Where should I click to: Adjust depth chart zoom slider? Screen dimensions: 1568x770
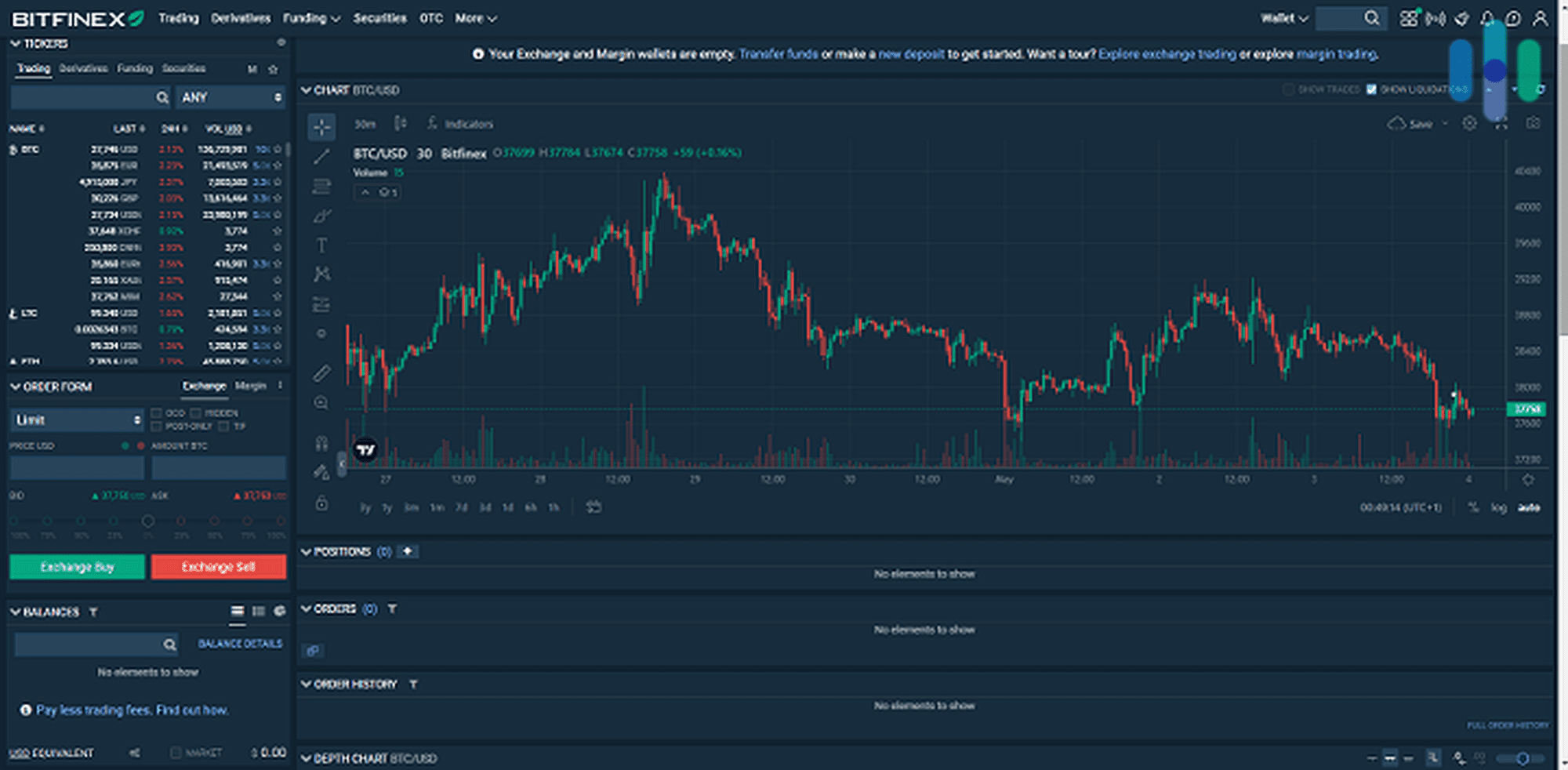coord(1521,758)
